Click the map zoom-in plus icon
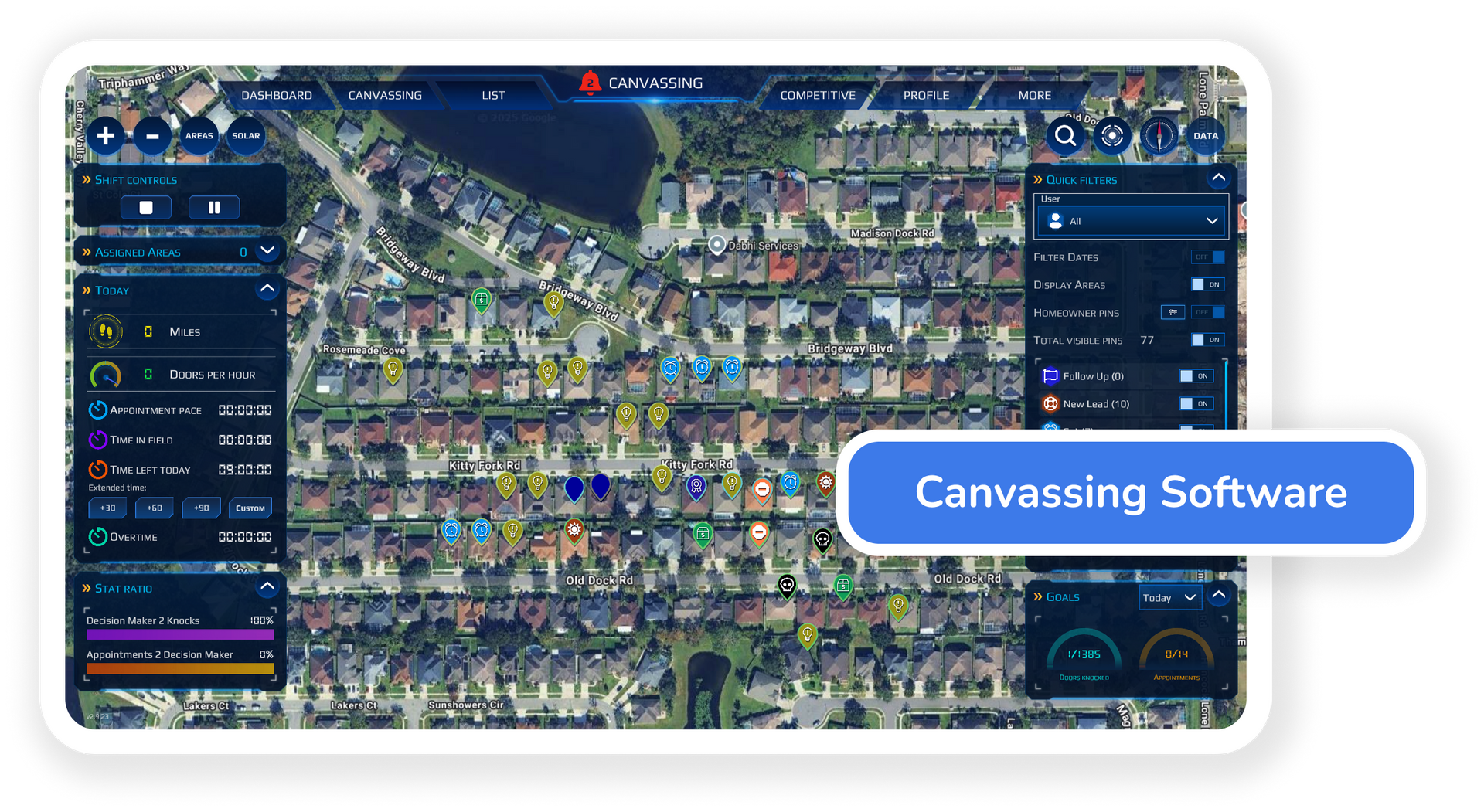 pos(106,135)
